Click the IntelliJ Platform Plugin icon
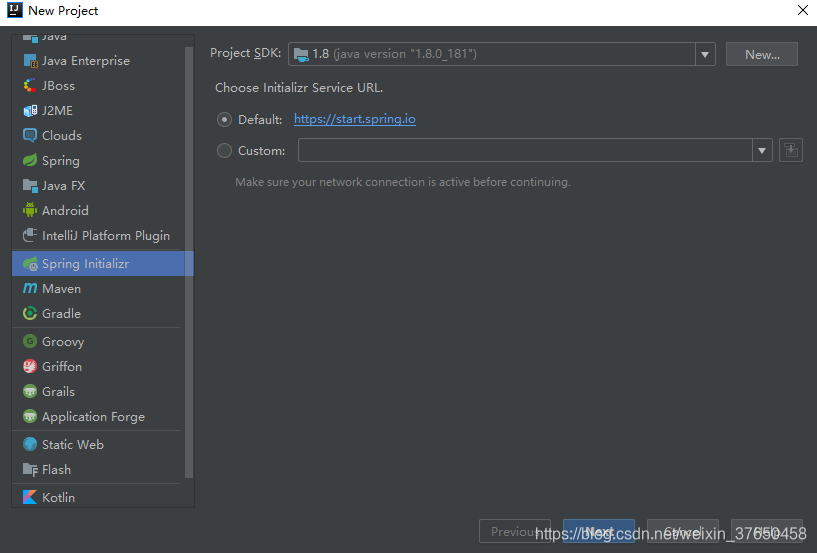 [x=30, y=236]
